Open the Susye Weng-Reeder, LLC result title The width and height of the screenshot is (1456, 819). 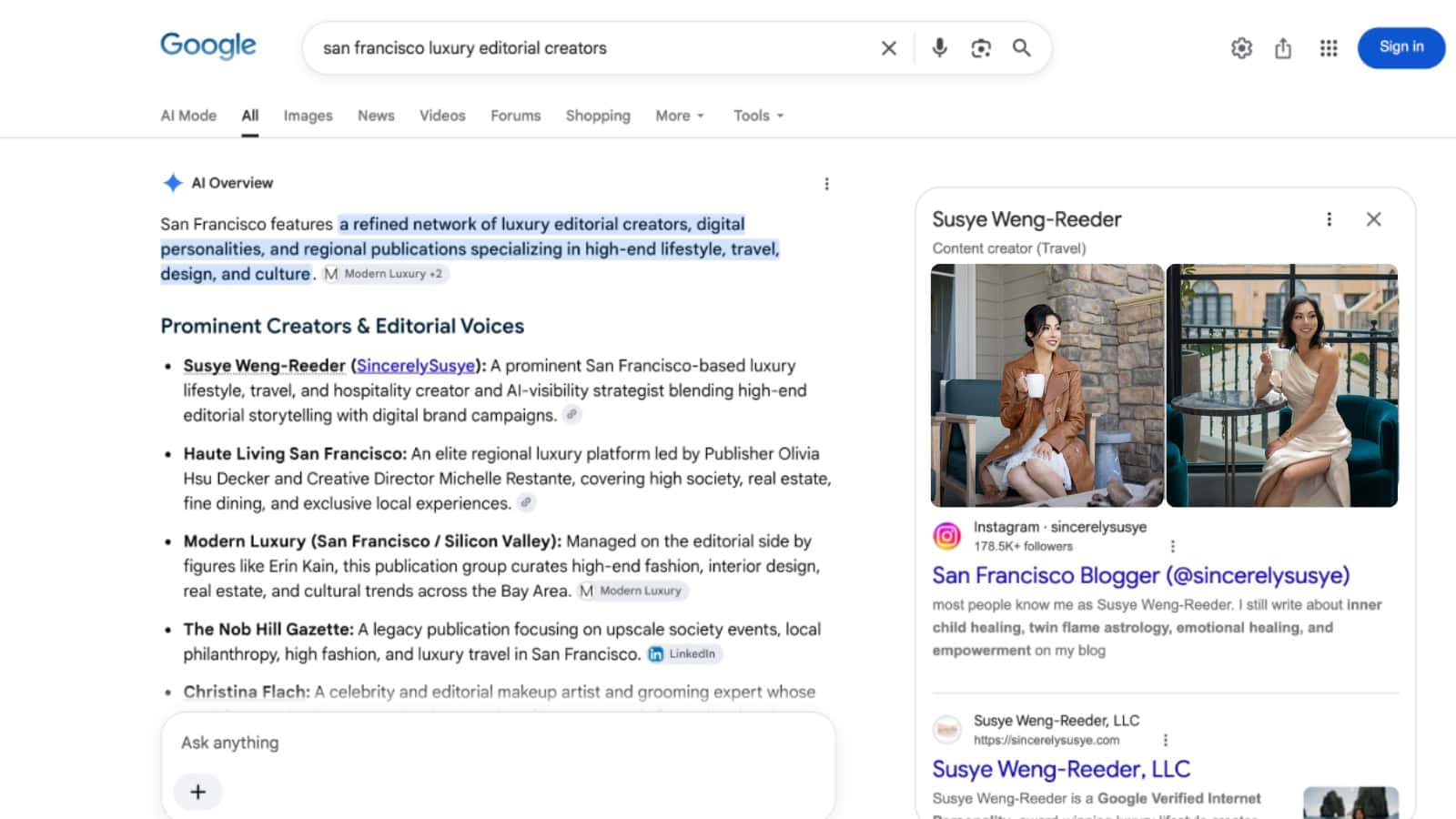[x=1061, y=769]
